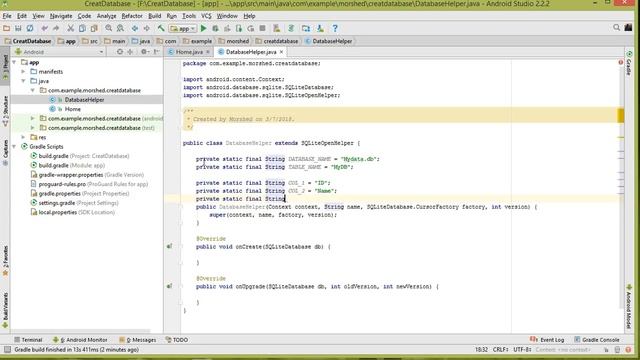640x360 pixels.
Task: Open the TODO tool window
Action: point(177,340)
